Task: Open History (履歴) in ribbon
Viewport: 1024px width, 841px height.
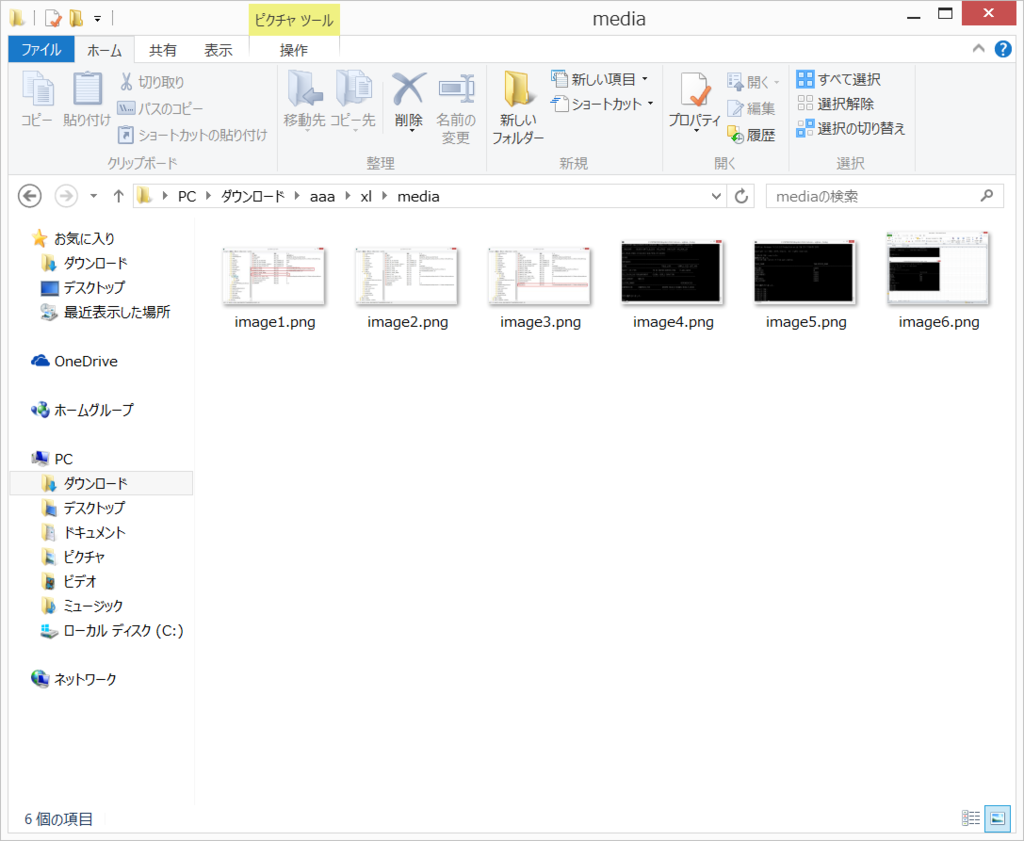Action: (x=751, y=135)
